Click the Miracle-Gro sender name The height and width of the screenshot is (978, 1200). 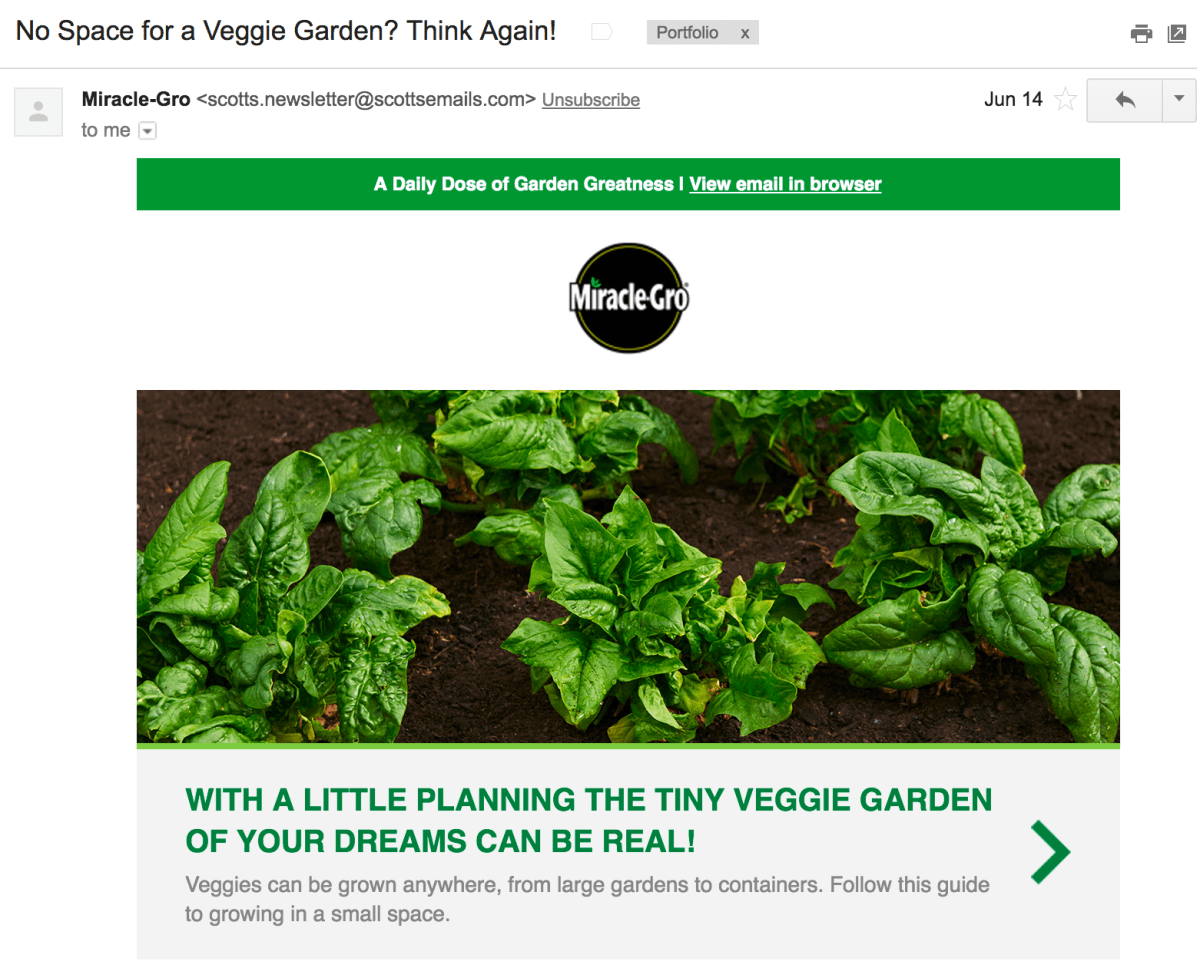point(136,99)
